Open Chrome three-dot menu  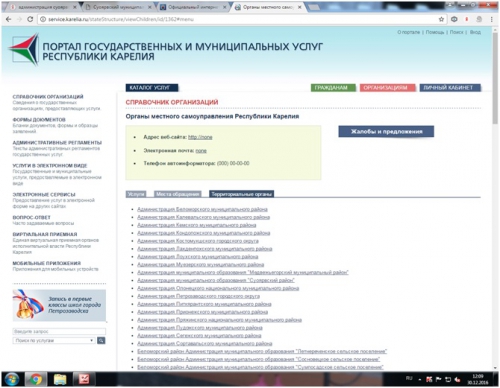pyautogui.click(x=492, y=19)
